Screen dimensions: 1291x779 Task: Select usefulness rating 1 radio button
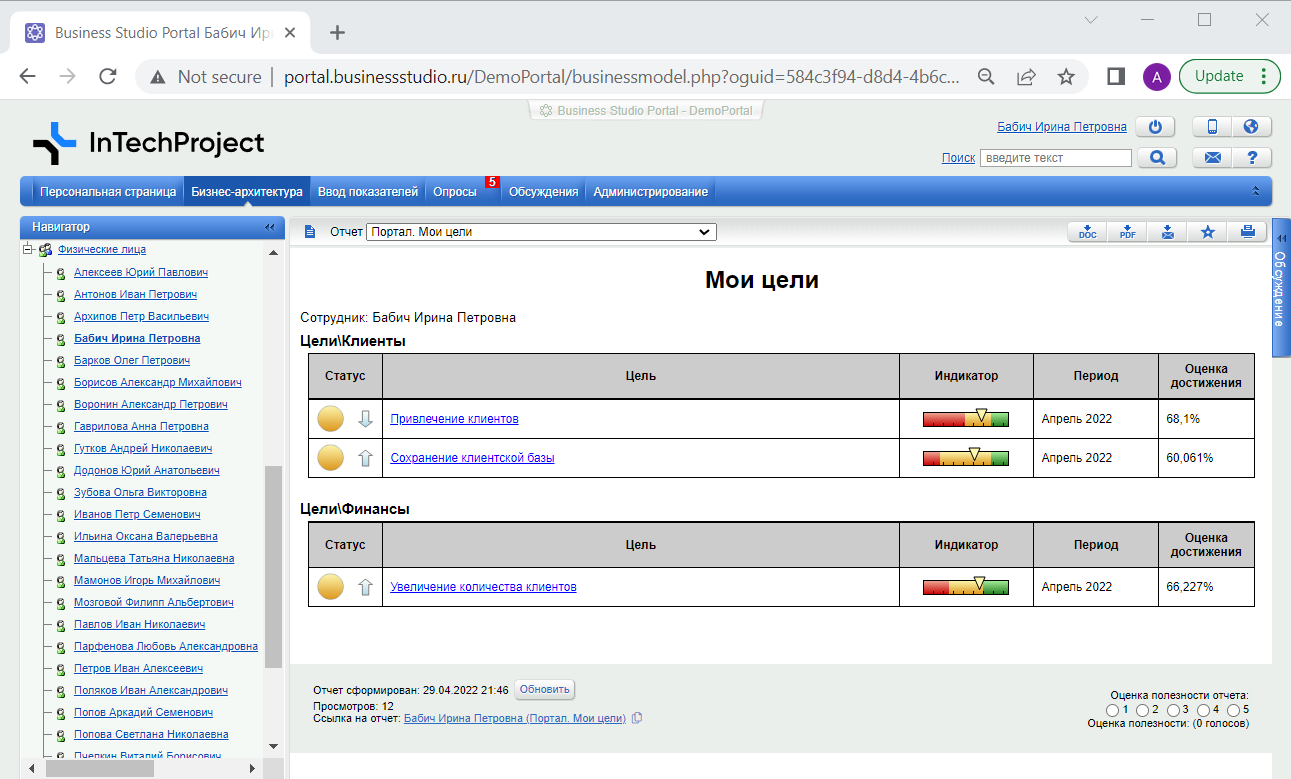(x=1113, y=710)
